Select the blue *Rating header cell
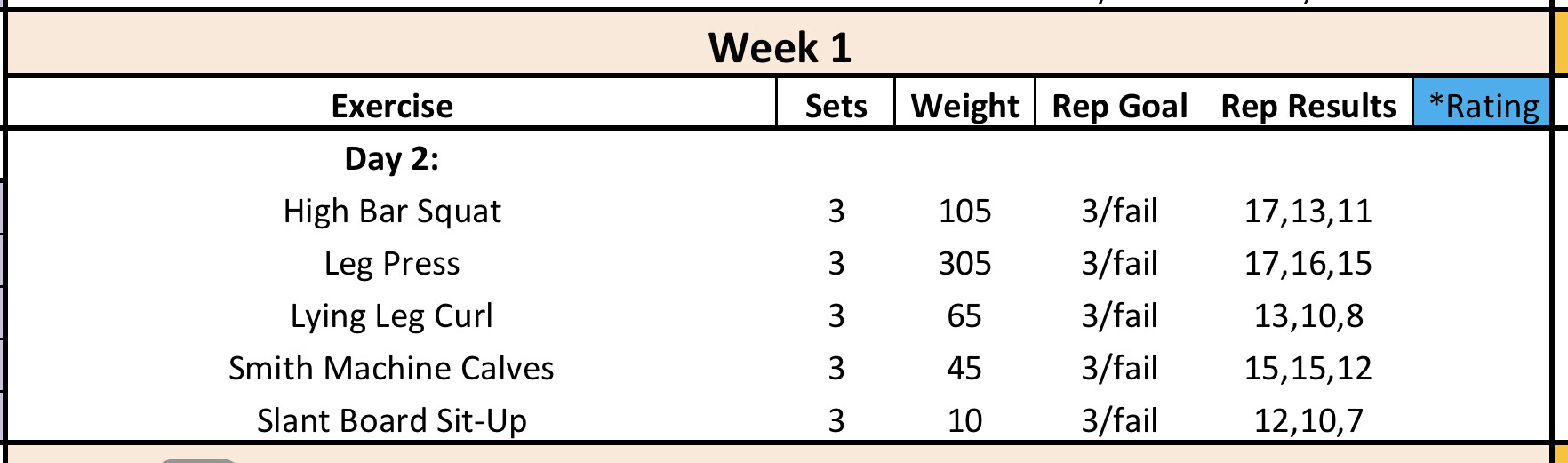This screenshot has width=1568, height=463. pyautogui.click(x=1483, y=106)
